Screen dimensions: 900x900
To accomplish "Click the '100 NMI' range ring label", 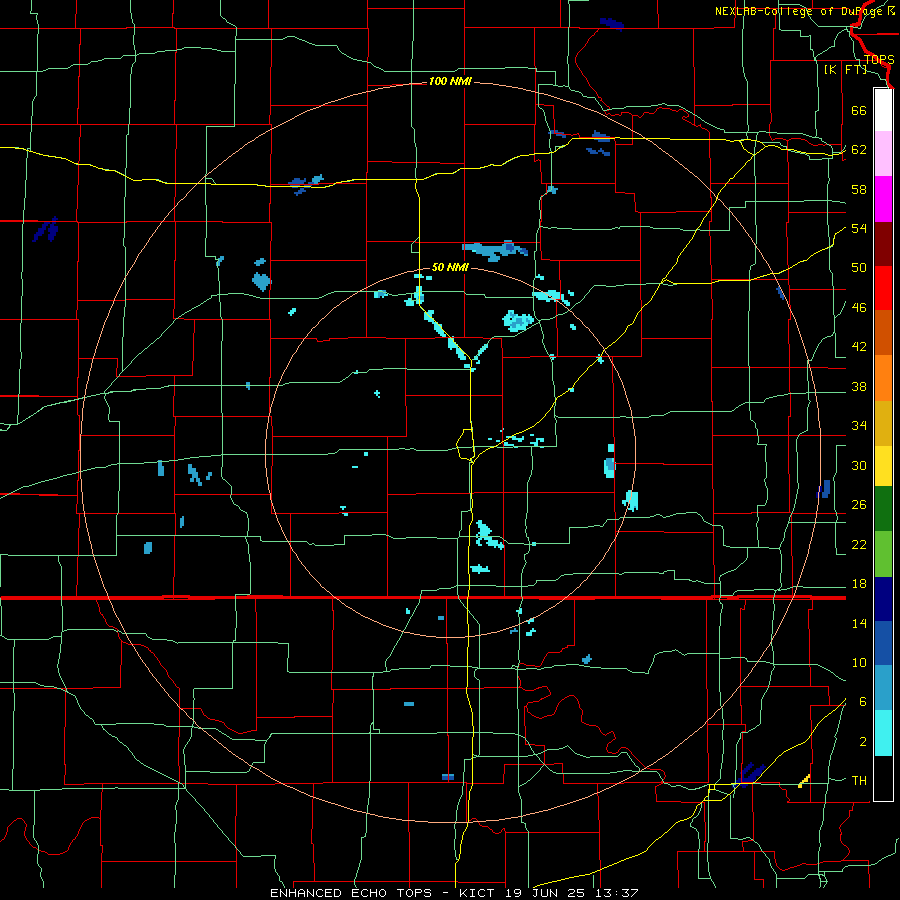I will (x=450, y=82).
